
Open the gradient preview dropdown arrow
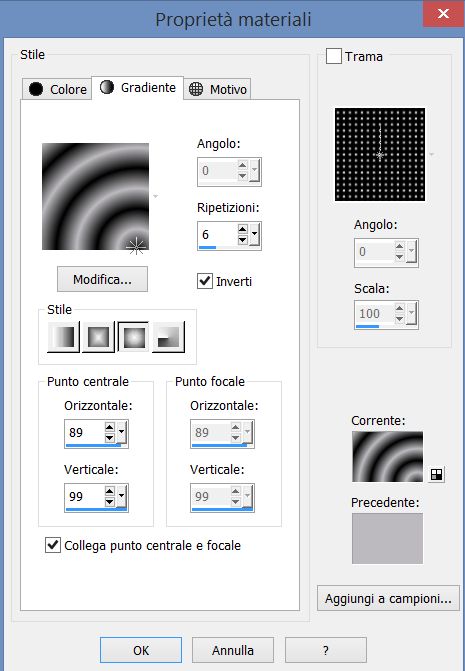pos(156,196)
